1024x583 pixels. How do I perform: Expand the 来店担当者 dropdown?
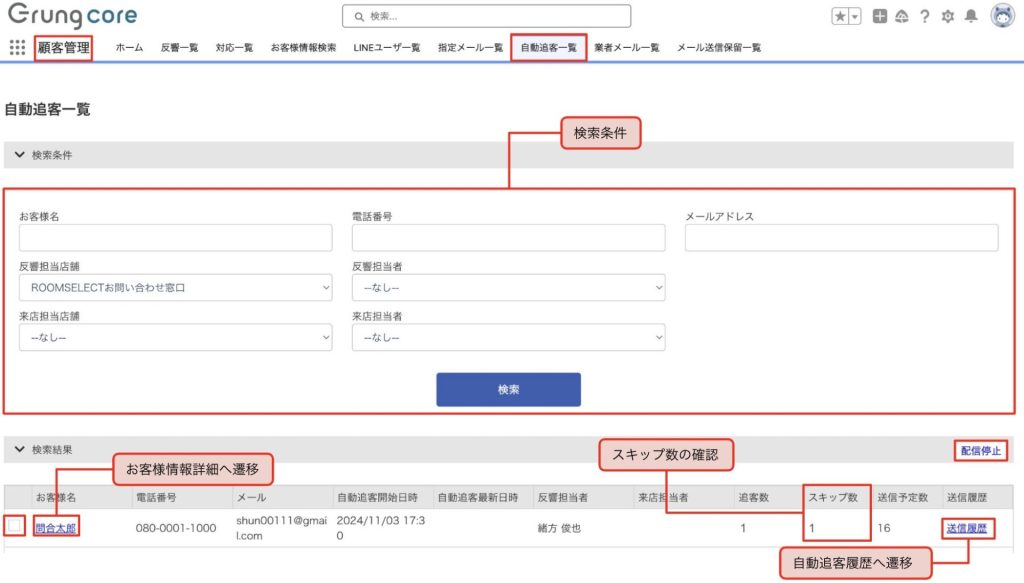[508, 338]
